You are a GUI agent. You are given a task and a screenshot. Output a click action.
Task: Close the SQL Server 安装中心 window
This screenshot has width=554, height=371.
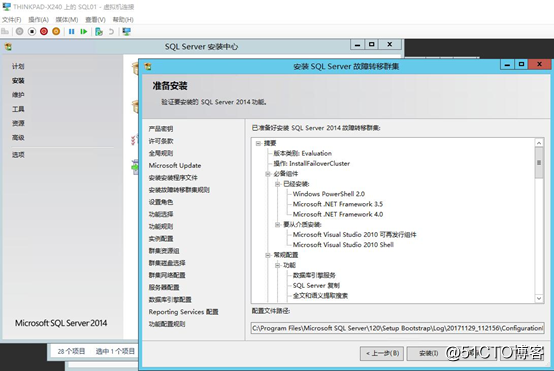pos(390,45)
